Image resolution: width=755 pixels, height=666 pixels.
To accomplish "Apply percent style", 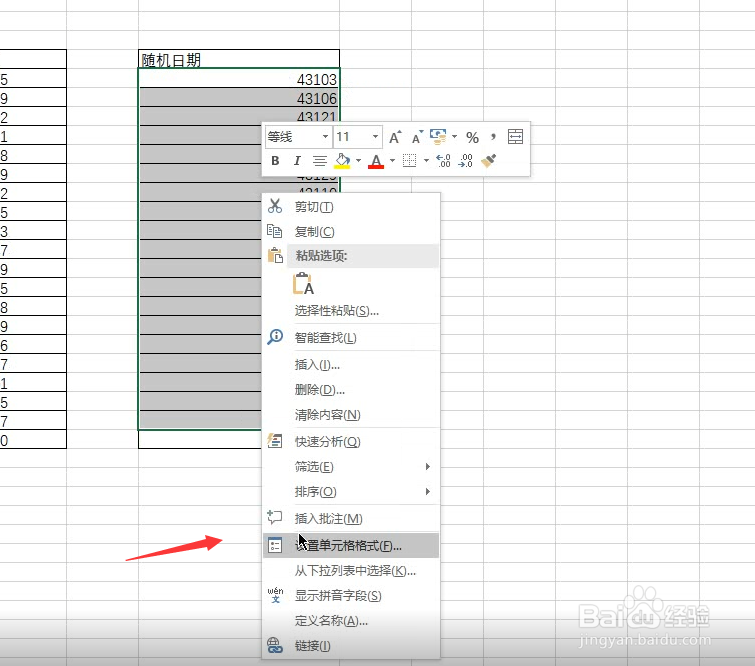I will pos(472,138).
